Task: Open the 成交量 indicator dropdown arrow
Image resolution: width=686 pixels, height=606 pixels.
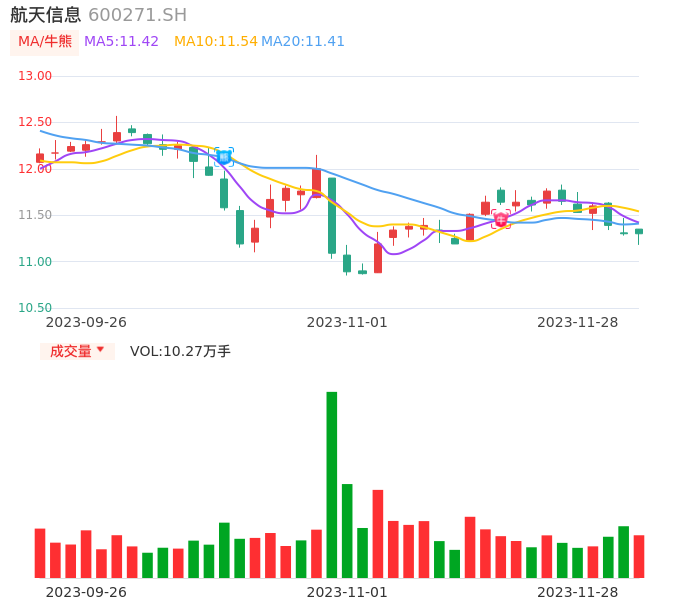Action: point(100,350)
